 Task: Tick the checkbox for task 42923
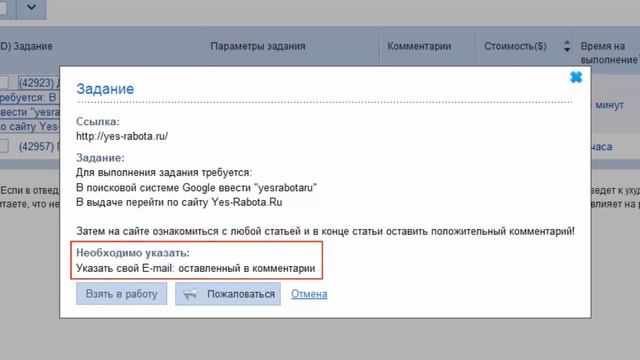(4, 82)
